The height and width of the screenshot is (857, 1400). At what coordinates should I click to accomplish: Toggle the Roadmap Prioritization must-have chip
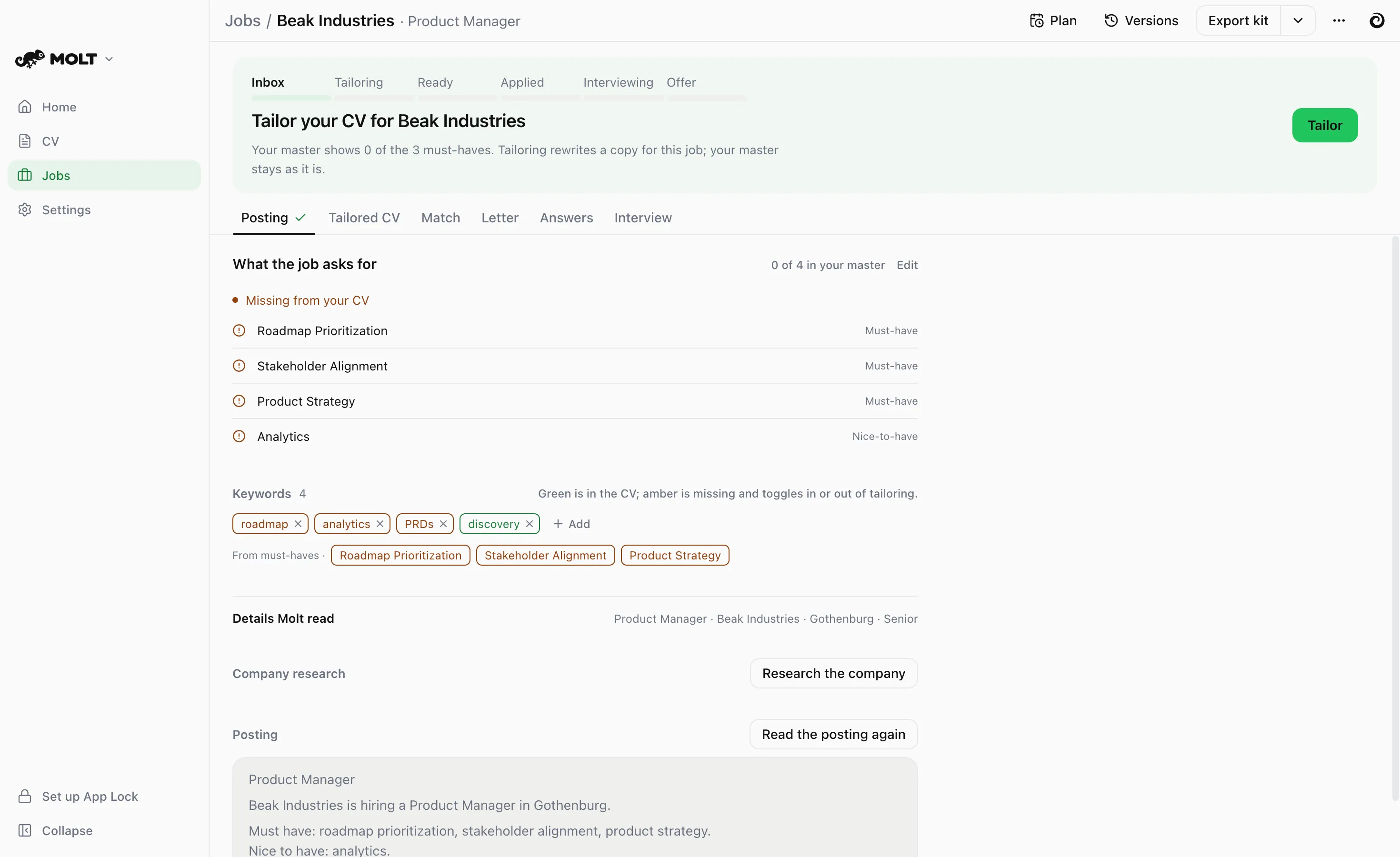pos(400,555)
